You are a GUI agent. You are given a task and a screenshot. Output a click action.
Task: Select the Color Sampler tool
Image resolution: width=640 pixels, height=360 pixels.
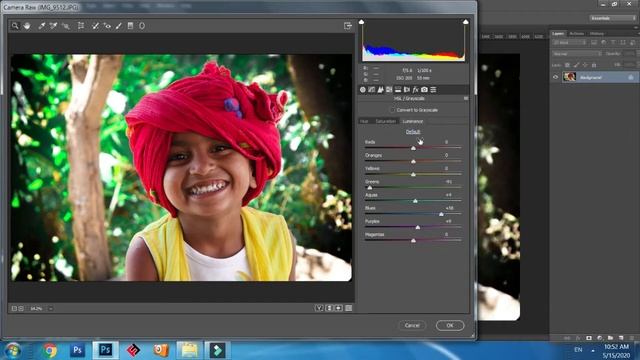point(53,26)
